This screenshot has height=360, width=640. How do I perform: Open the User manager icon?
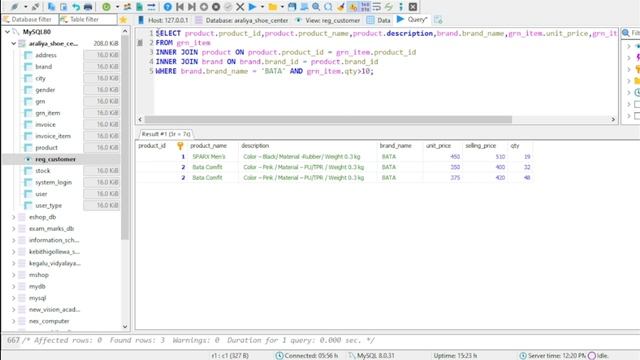(127, 7)
